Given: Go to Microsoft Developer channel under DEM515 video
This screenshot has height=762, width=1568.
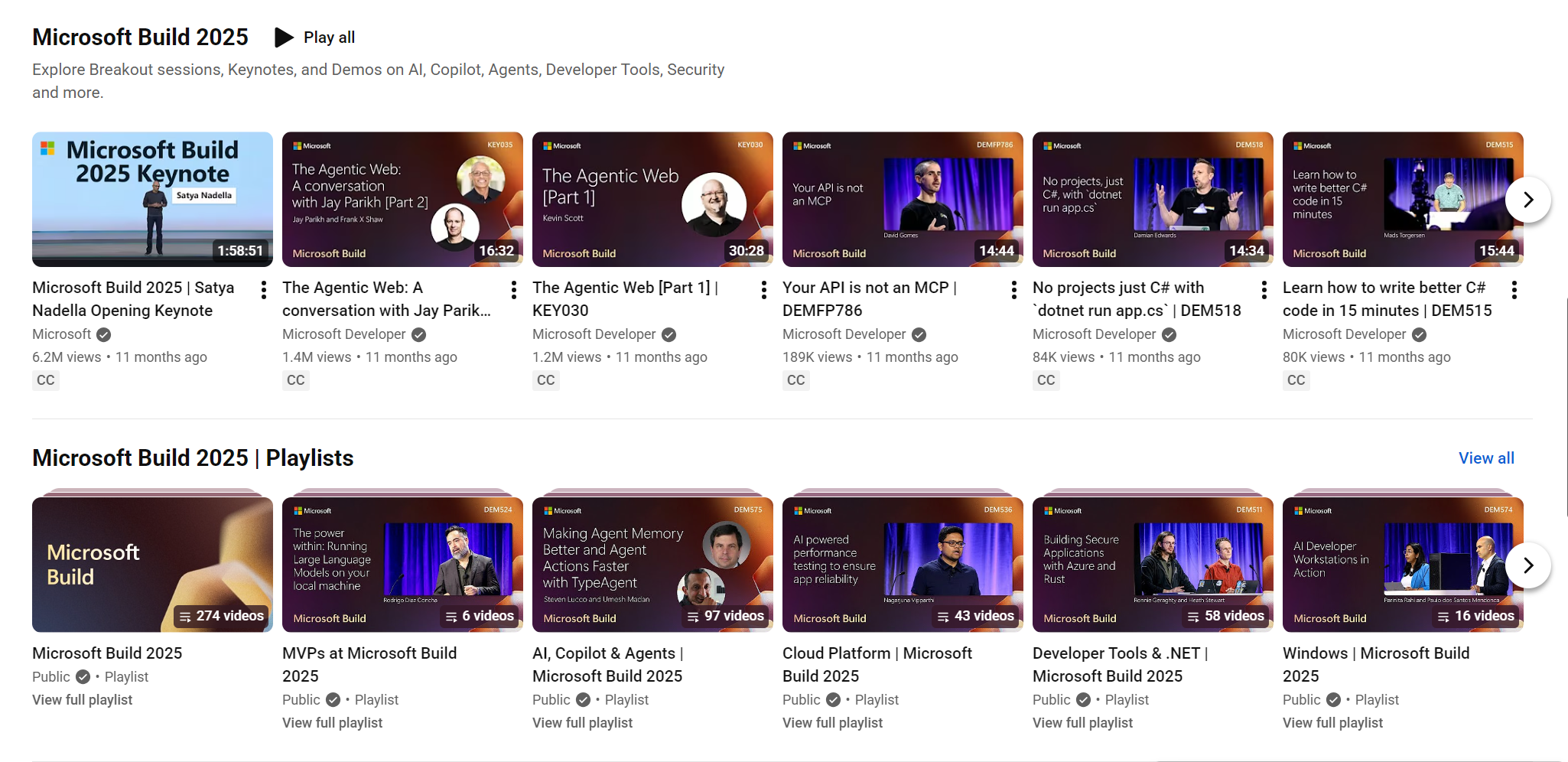Looking at the screenshot, I should 1344,334.
